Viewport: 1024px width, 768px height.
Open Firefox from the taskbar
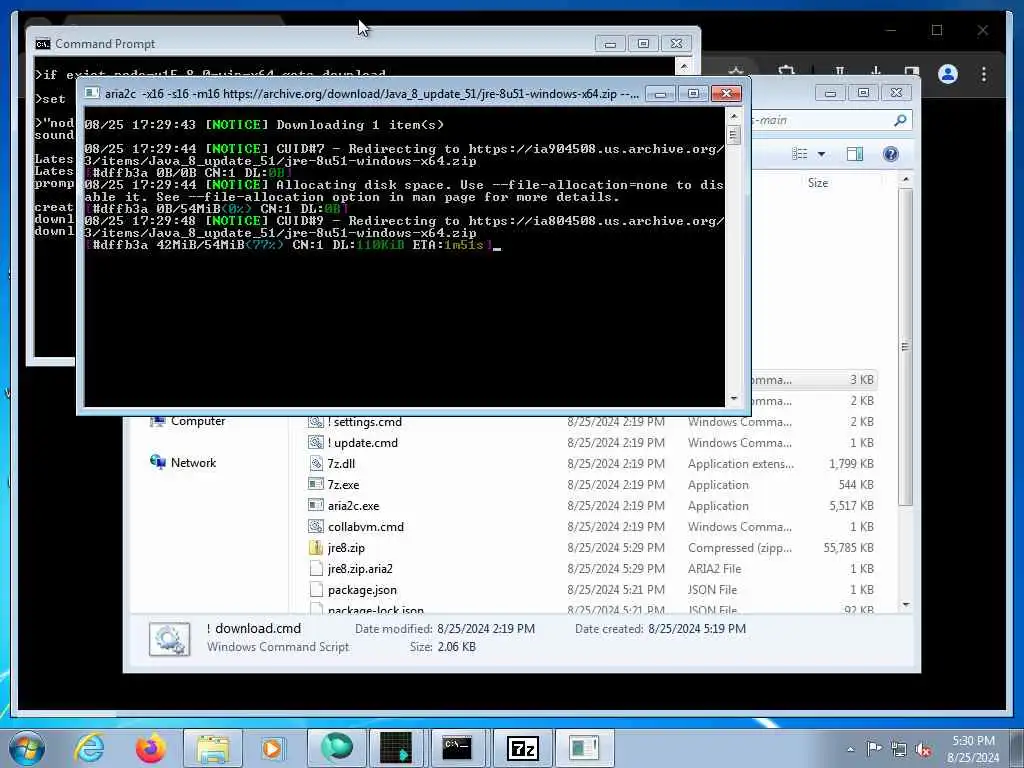point(150,748)
